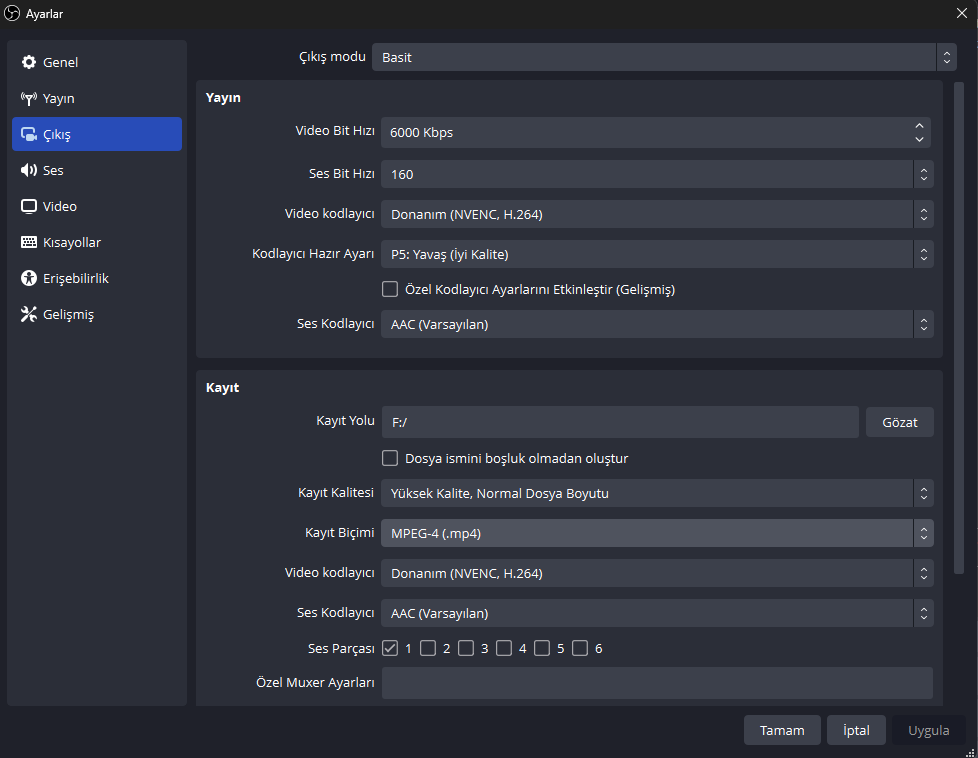Click the Erişebilirlik accessibility icon
Image resolution: width=978 pixels, height=758 pixels.
[29, 279]
